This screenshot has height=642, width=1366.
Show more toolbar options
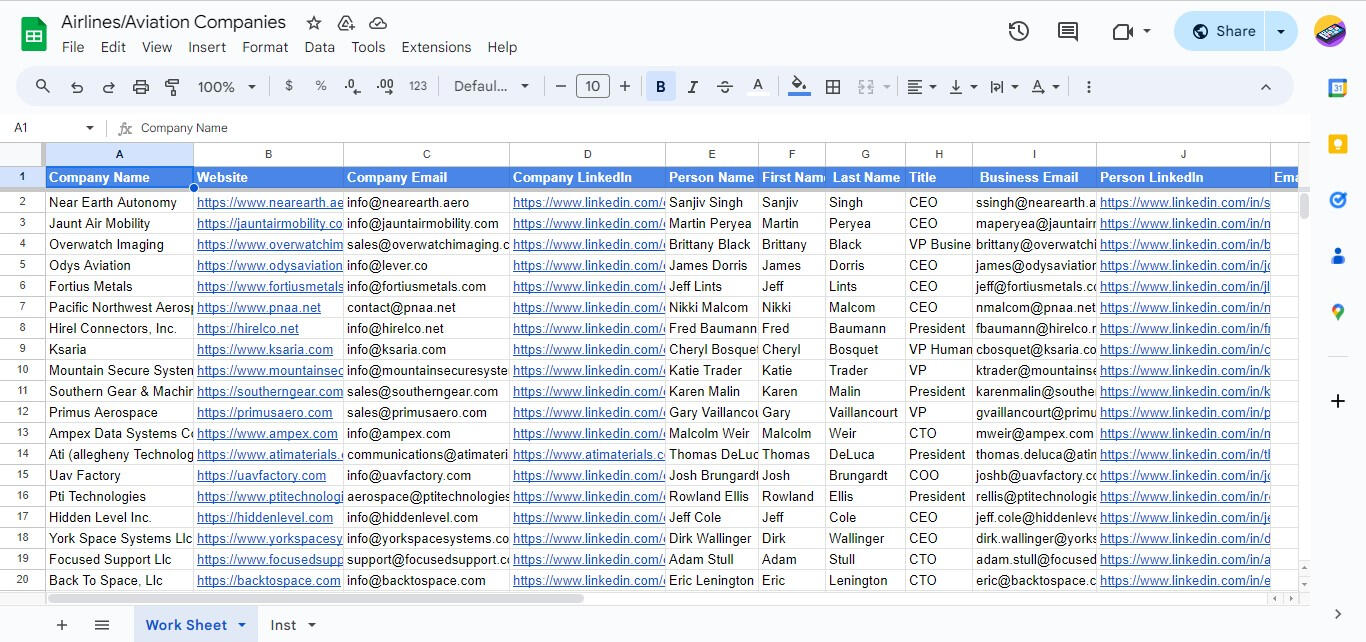point(1089,87)
